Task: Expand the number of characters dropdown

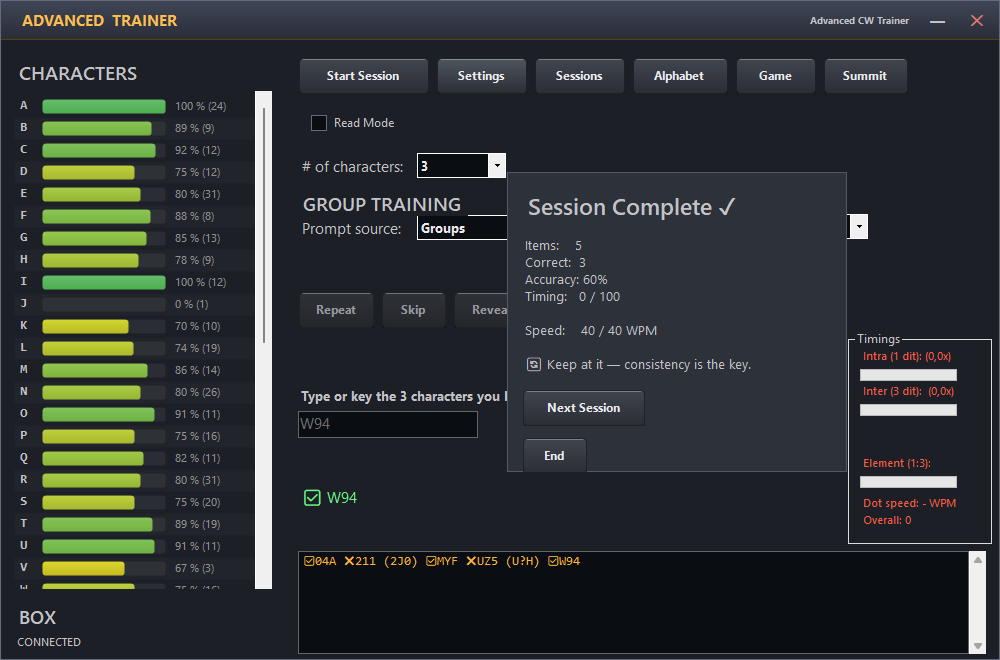Action: tap(497, 166)
